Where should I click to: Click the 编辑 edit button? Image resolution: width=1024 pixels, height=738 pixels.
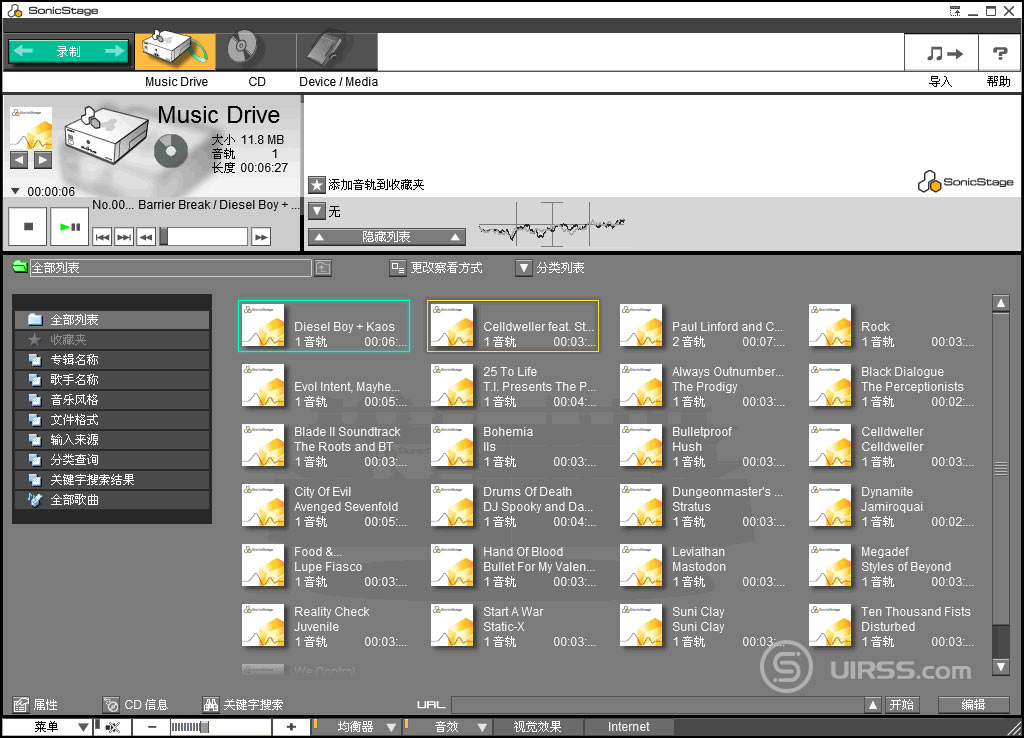(x=973, y=705)
